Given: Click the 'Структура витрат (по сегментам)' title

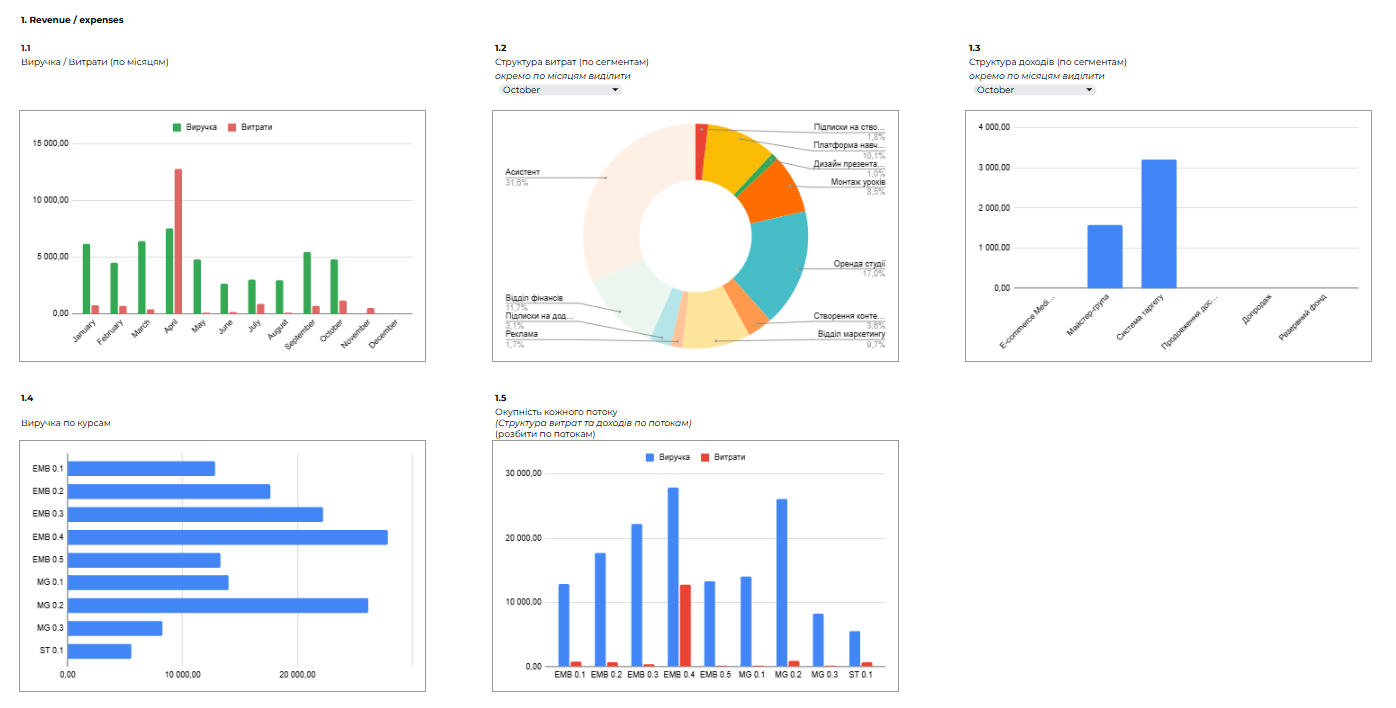Looking at the screenshot, I should tap(572, 62).
